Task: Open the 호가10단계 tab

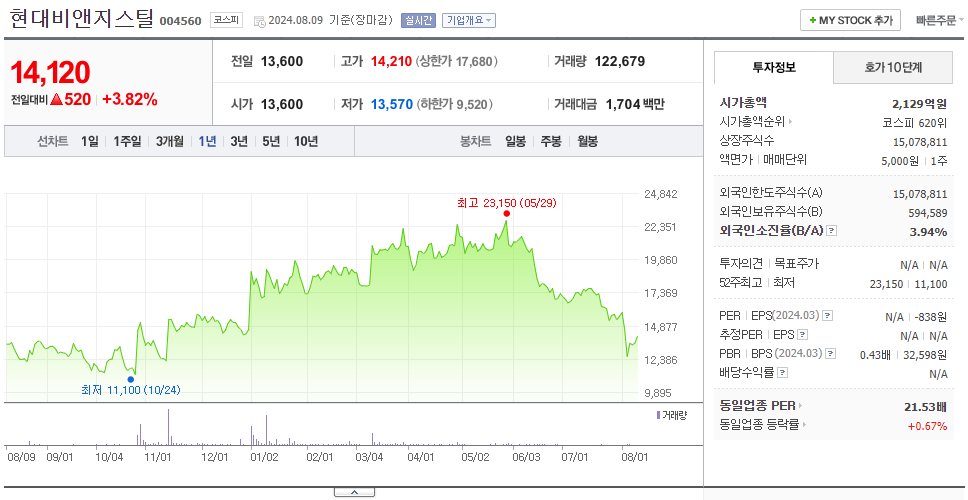Action: (x=893, y=67)
